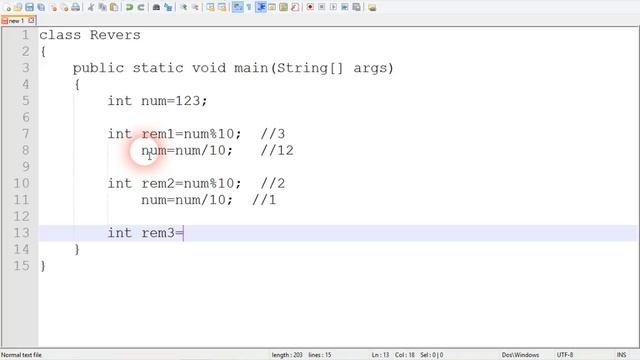Close the current document from the toolbar
Screen dimensions: 640x360
(x=53, y=7)
